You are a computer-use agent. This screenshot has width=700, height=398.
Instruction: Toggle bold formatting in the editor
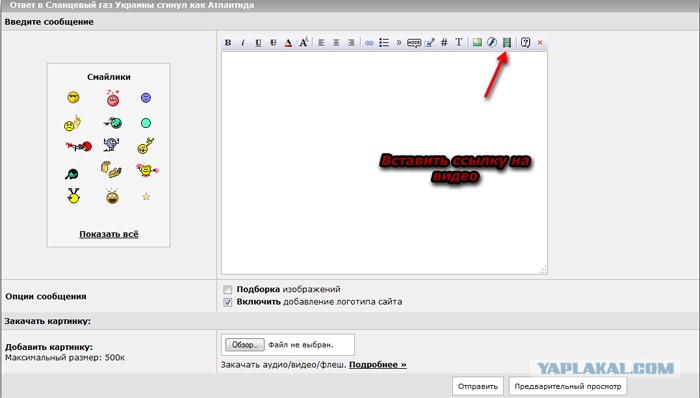coord(228,42)
